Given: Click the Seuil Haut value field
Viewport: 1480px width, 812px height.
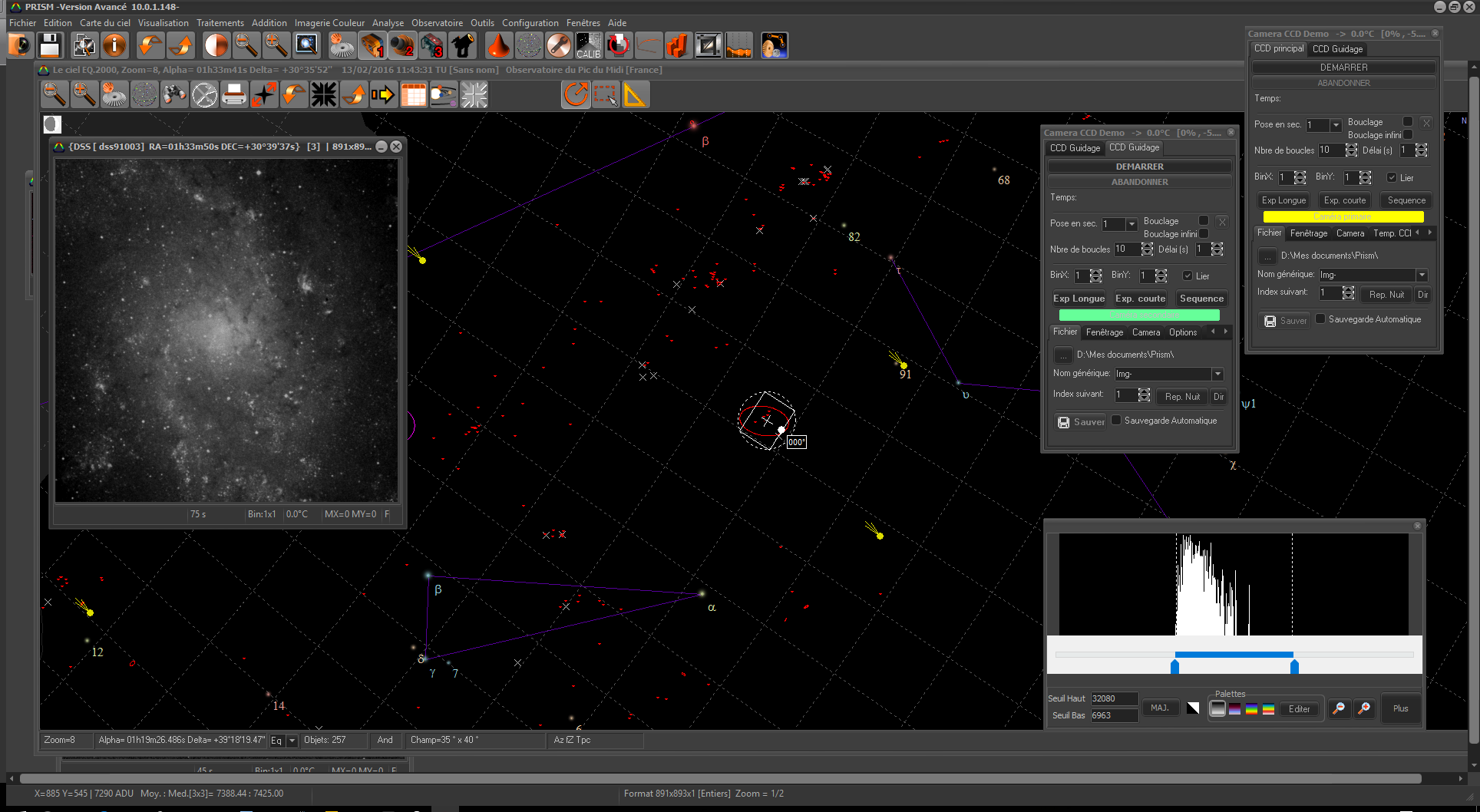Looking at the screenshot, I should tap(1114, 698).
